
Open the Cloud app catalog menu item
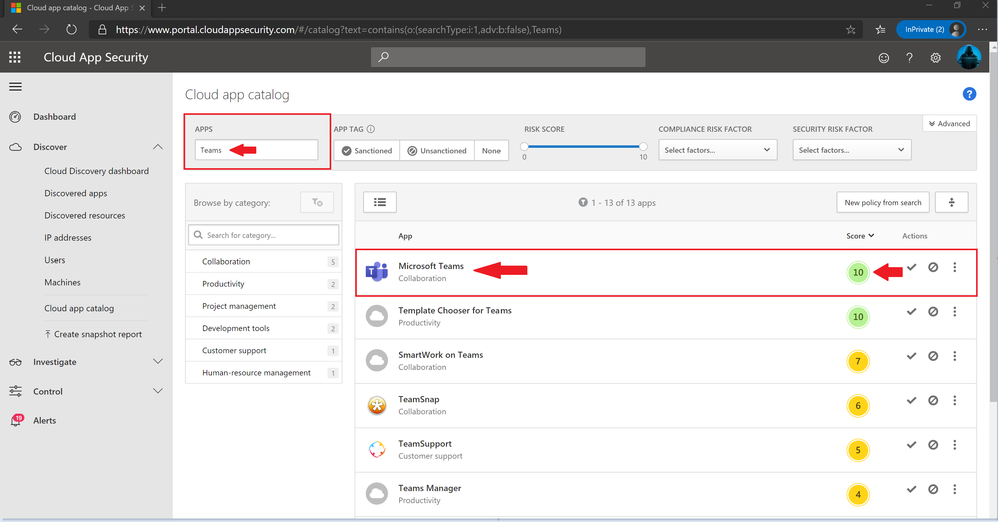point(79,308)
